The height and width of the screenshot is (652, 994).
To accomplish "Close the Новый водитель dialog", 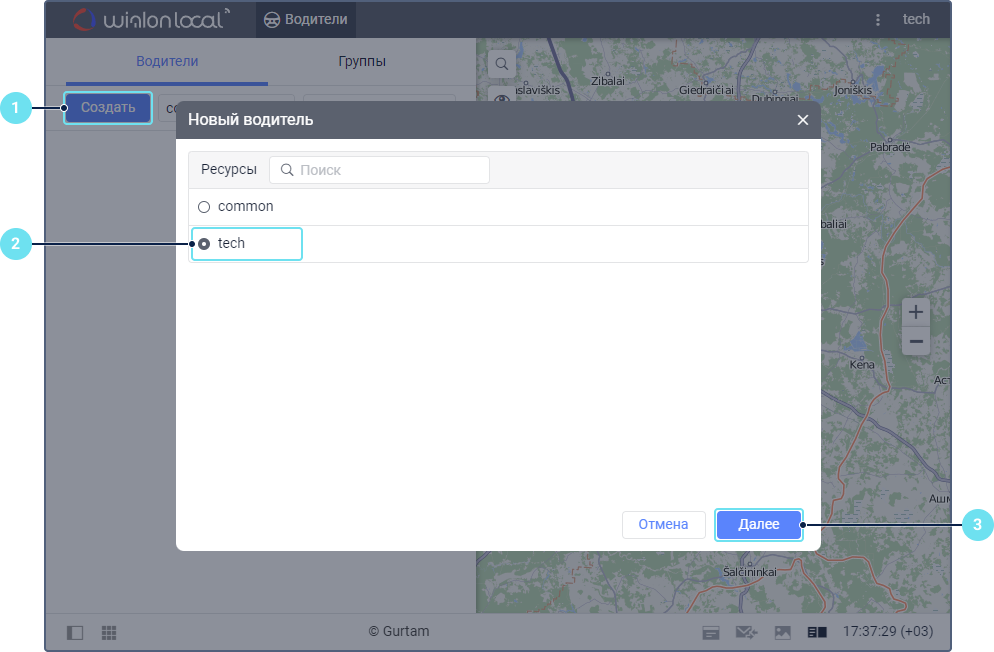I will 802,120.
